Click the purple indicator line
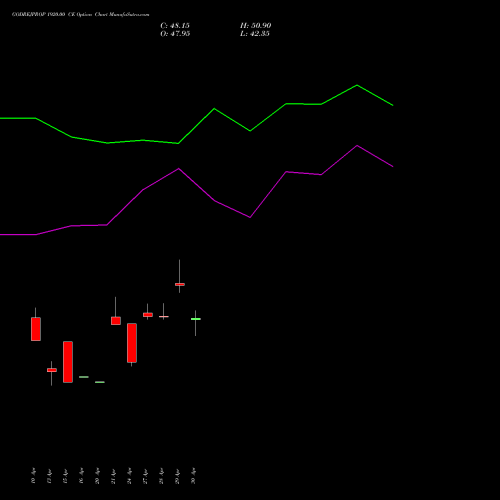 179,169
